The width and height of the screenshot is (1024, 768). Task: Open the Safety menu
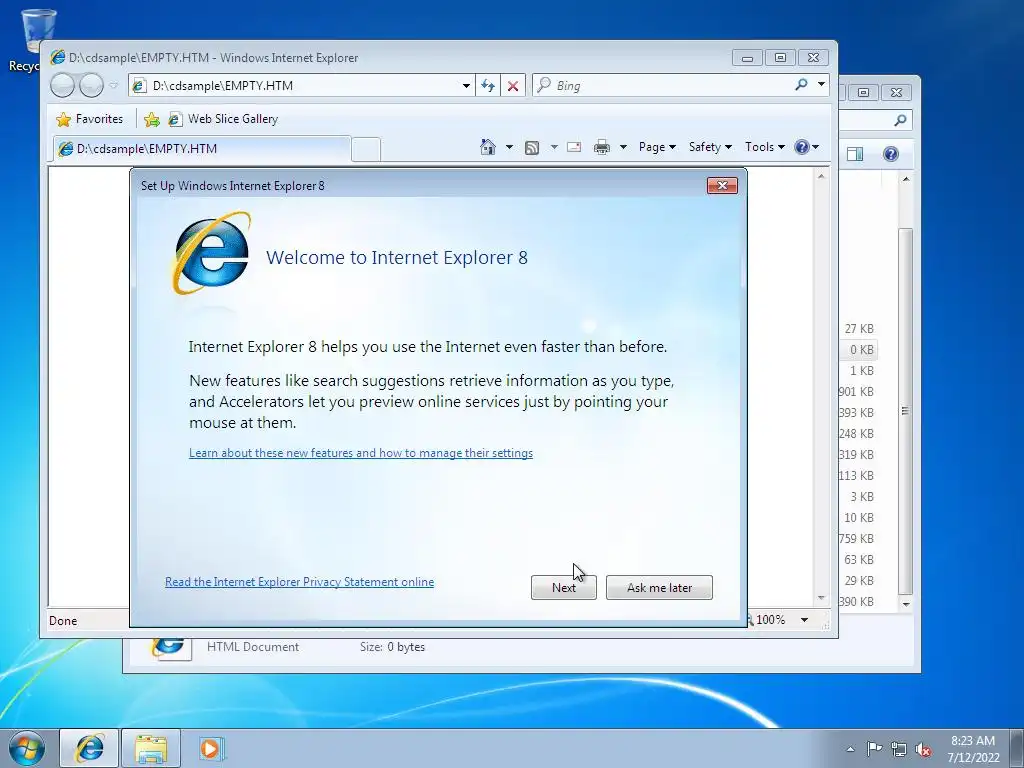click(710, 147)
